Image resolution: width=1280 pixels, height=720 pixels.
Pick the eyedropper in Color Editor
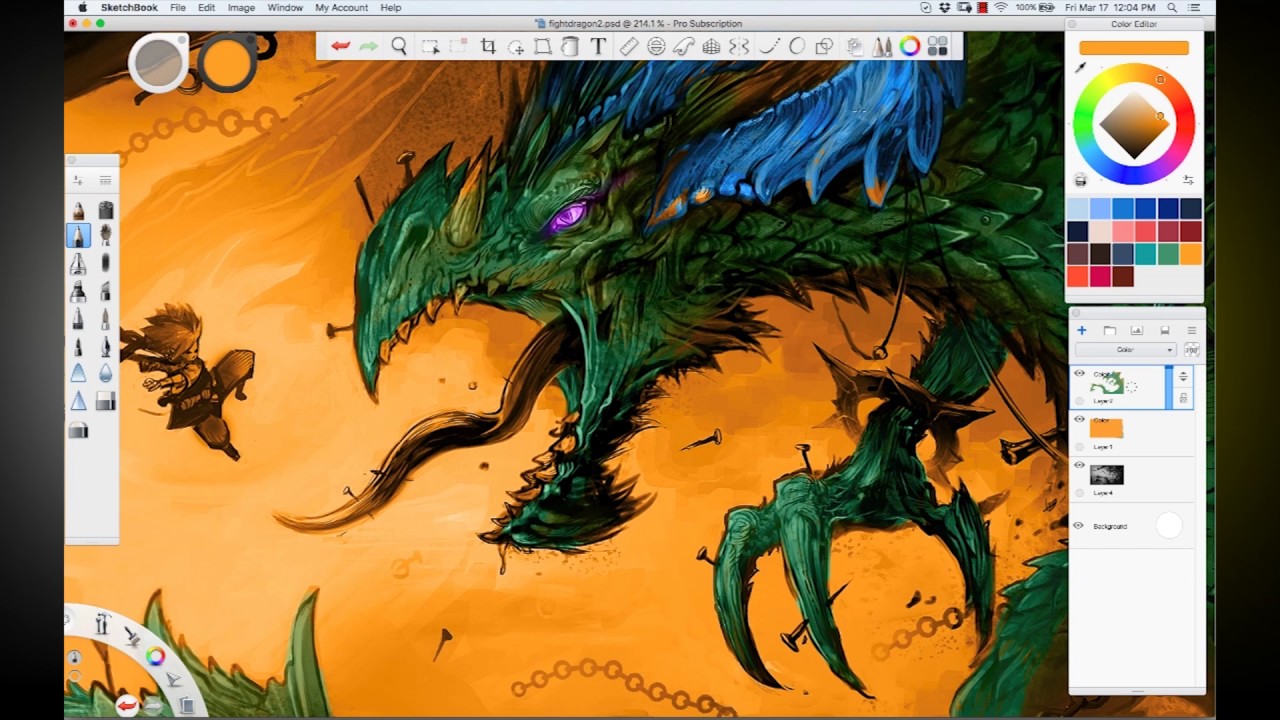coord(1080,68)
